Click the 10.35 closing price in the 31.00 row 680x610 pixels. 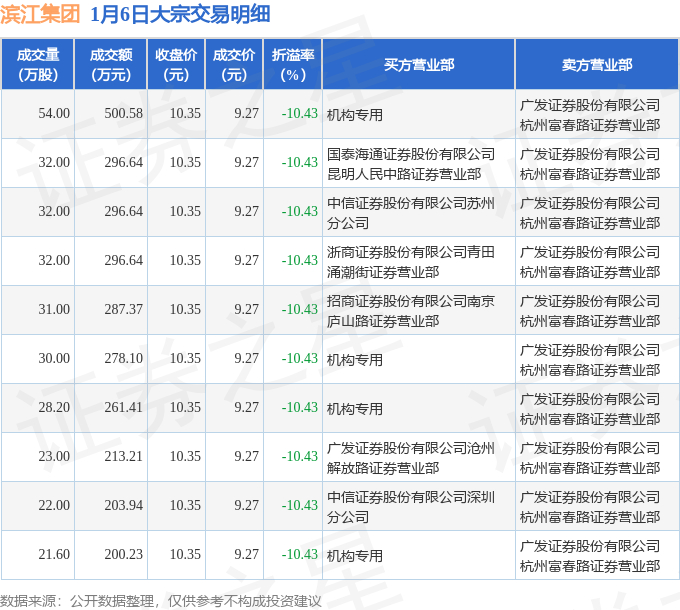185,310
